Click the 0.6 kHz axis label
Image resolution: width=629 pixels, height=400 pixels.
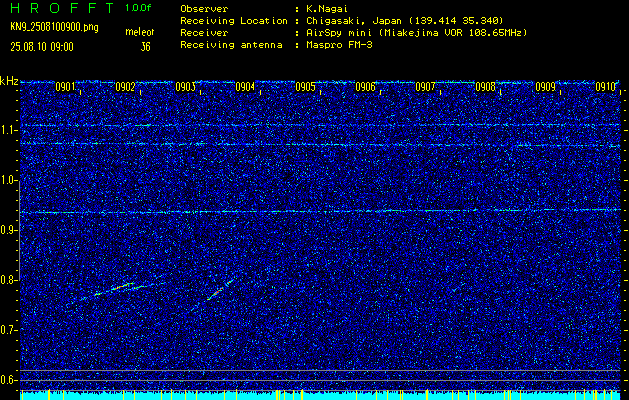point(8,380)
